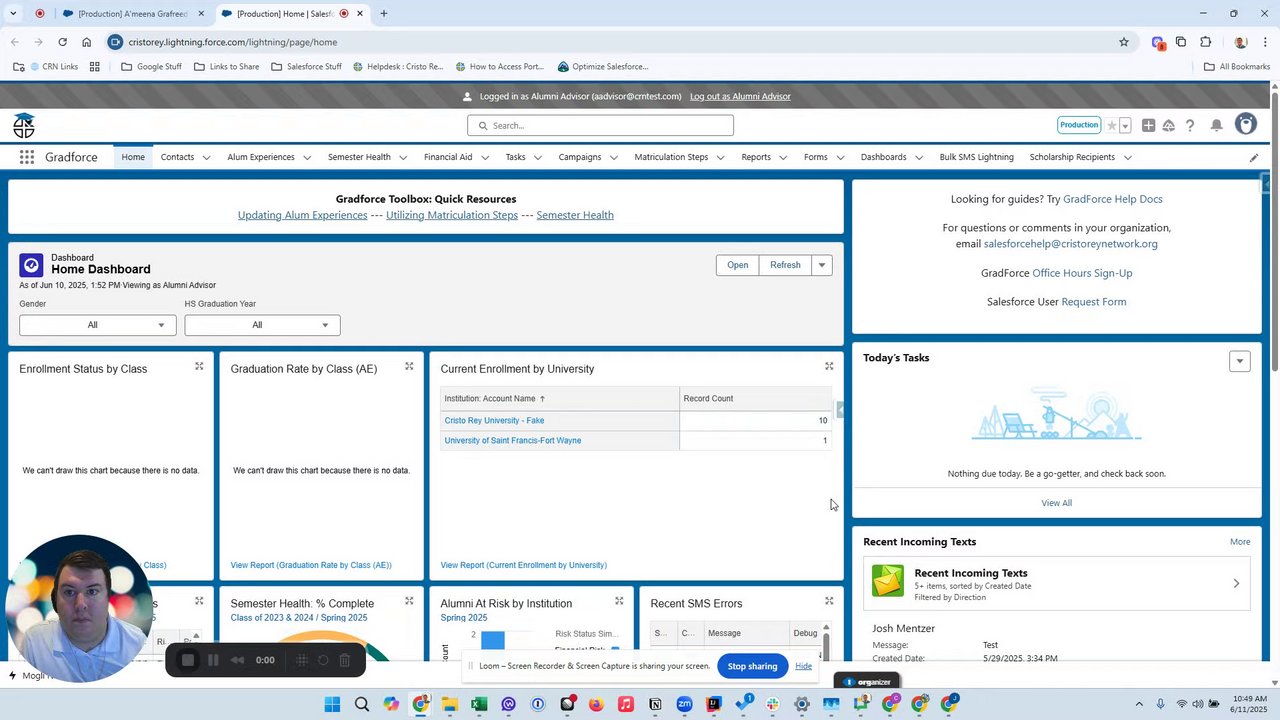Click the Open dashboard button

[x=737, y=265]
